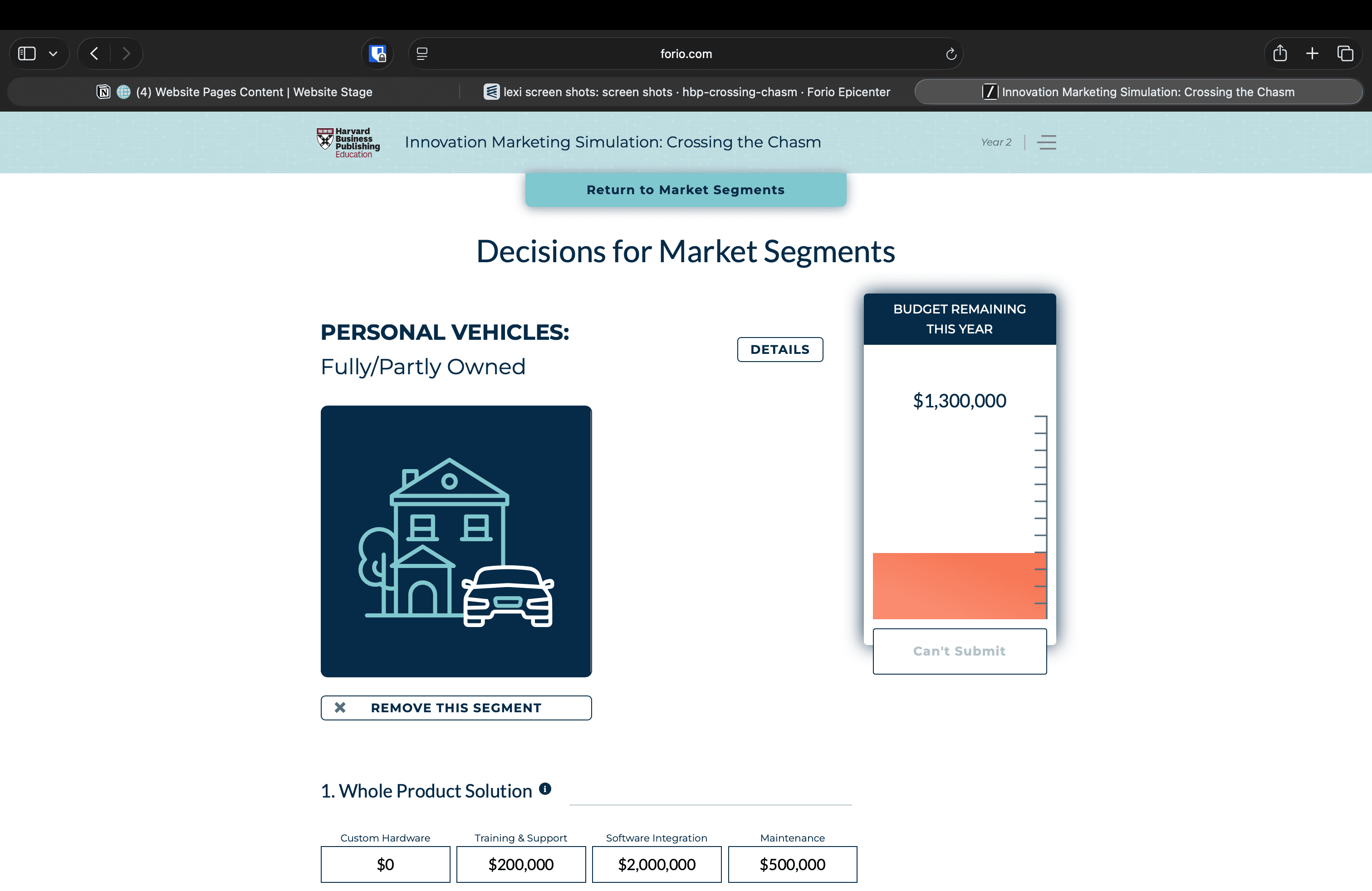Open the Safari share icon
This screenshot has width=1372, height=891.
[x=1280, y=54]
